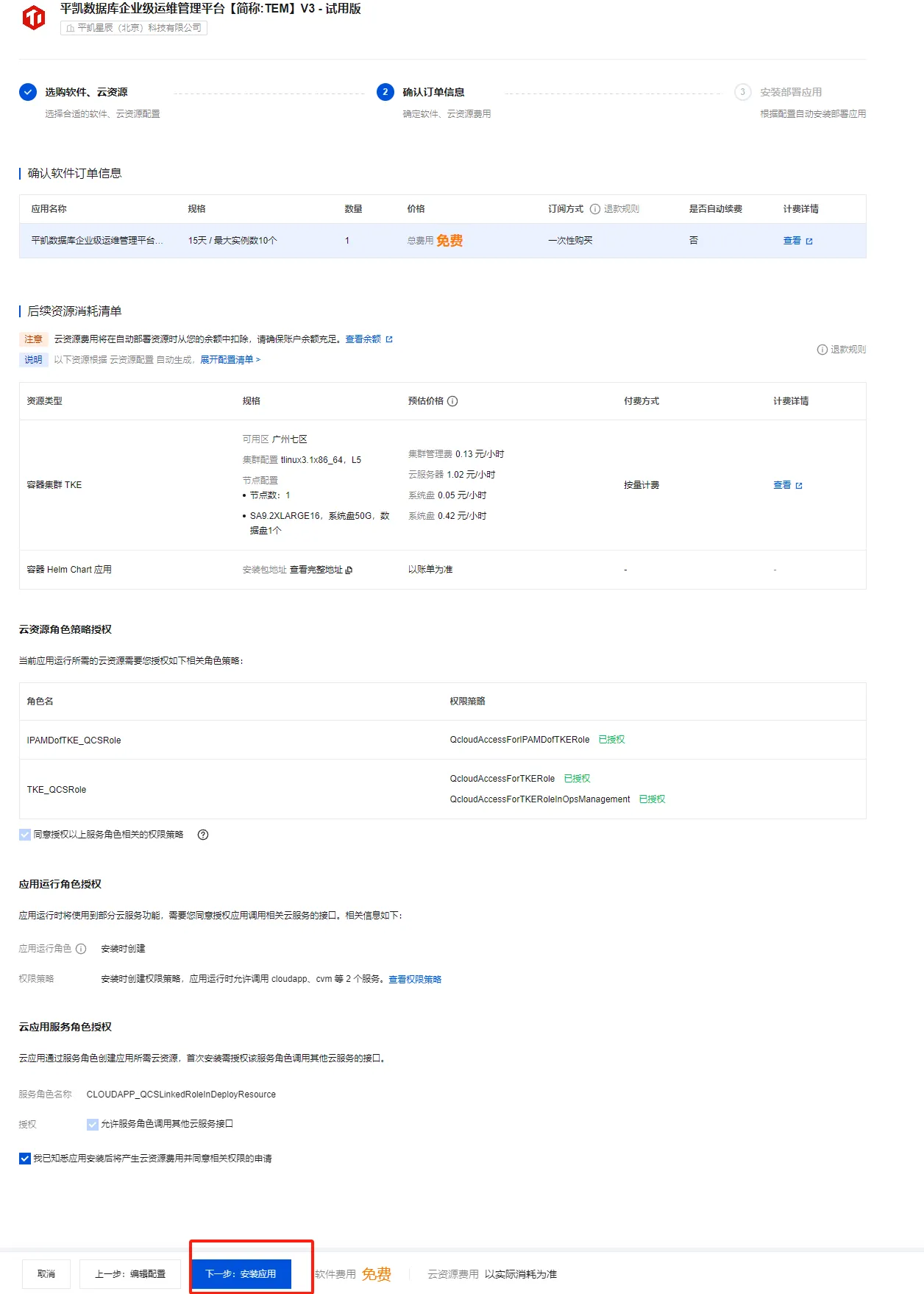Viewport: 924px width, 1294px height.
Task: Click info icon beside 订阅方式 header
Action: point(595,209)
